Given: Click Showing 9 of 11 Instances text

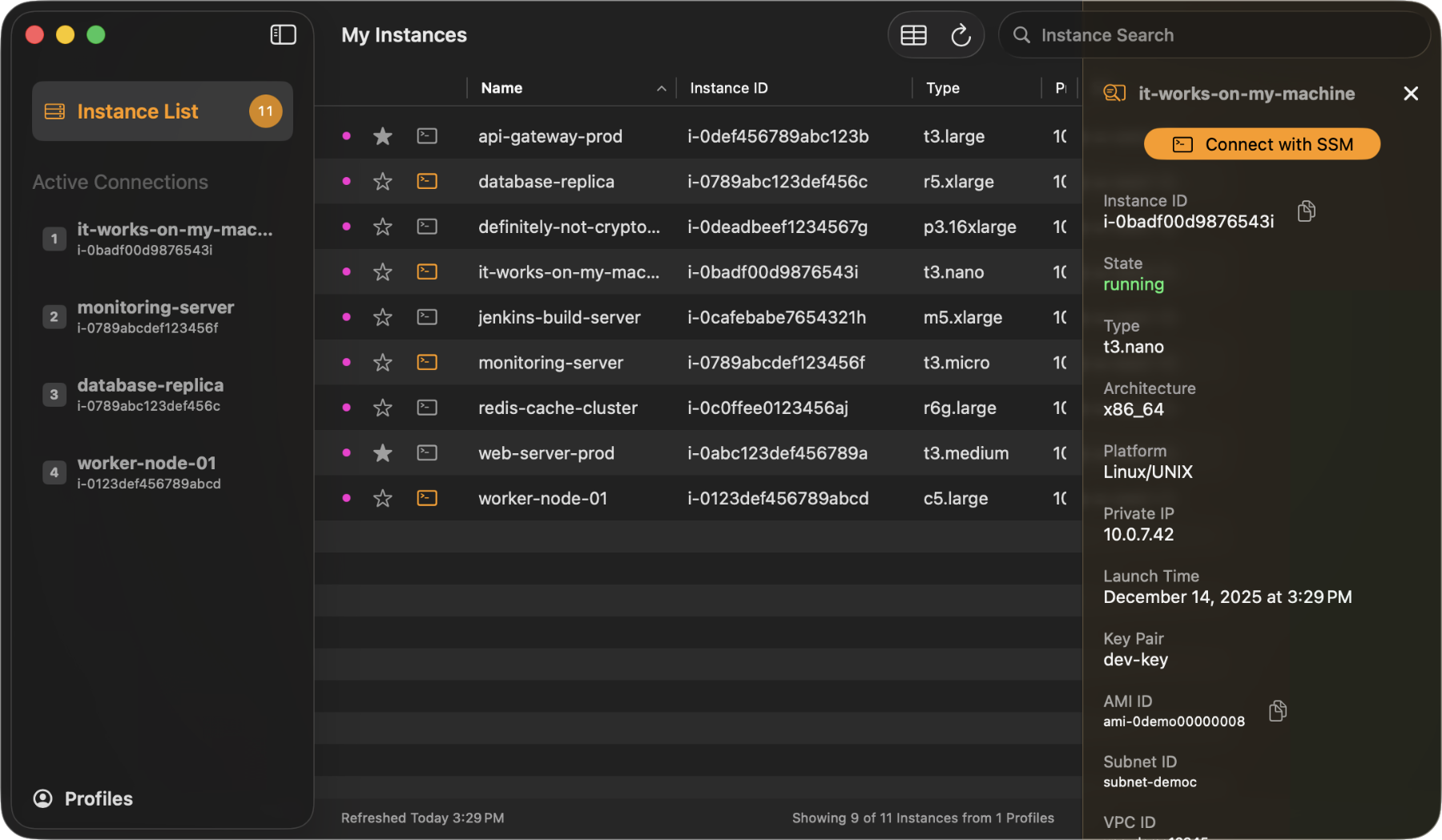Looking at the screenshot, I should coord(923,818).
